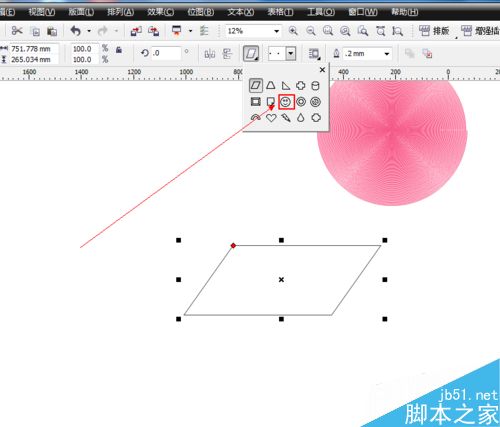Open the 工具(O) menu
This screenshot has height=427, width=500.
click(x=321, y=12)
